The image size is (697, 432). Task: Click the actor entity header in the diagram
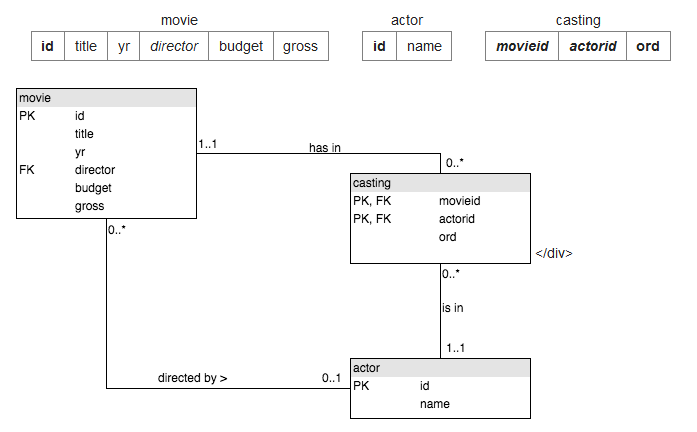(440, 368)
